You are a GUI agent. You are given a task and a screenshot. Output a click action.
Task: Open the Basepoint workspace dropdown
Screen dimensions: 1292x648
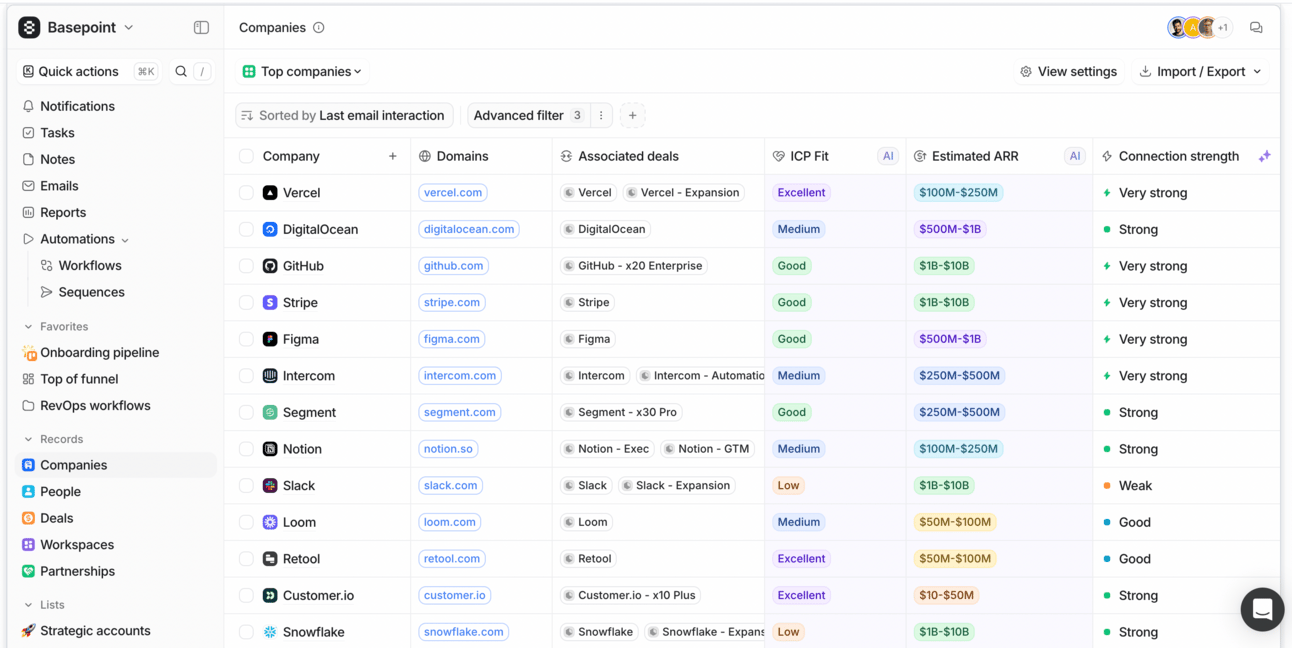(x=77, y=28)
